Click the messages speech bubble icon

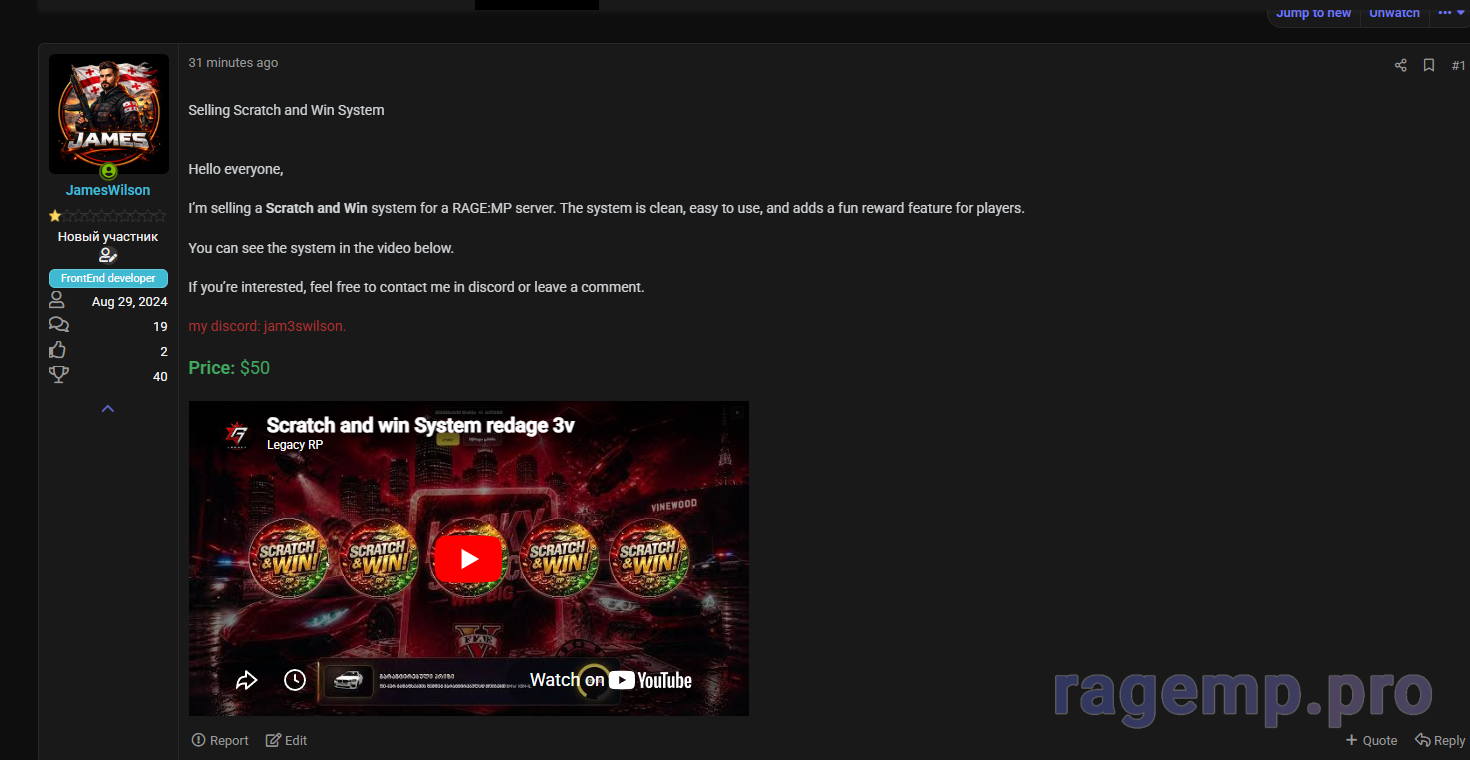(59, 325)
